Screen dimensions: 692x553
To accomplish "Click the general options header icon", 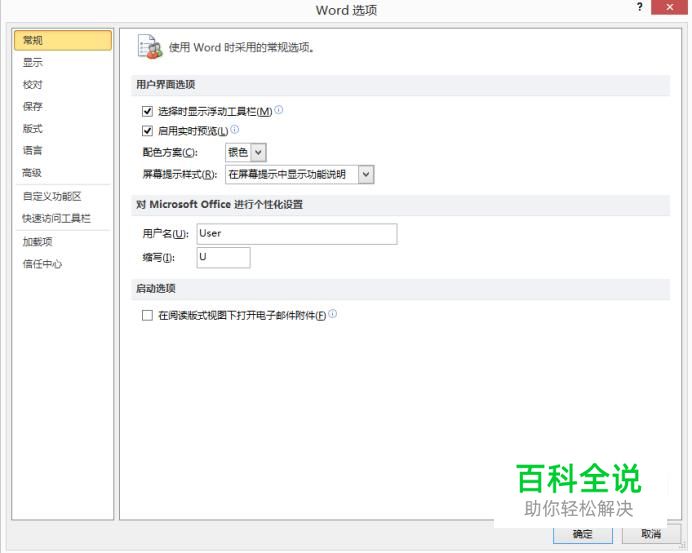I will (150, 47).
